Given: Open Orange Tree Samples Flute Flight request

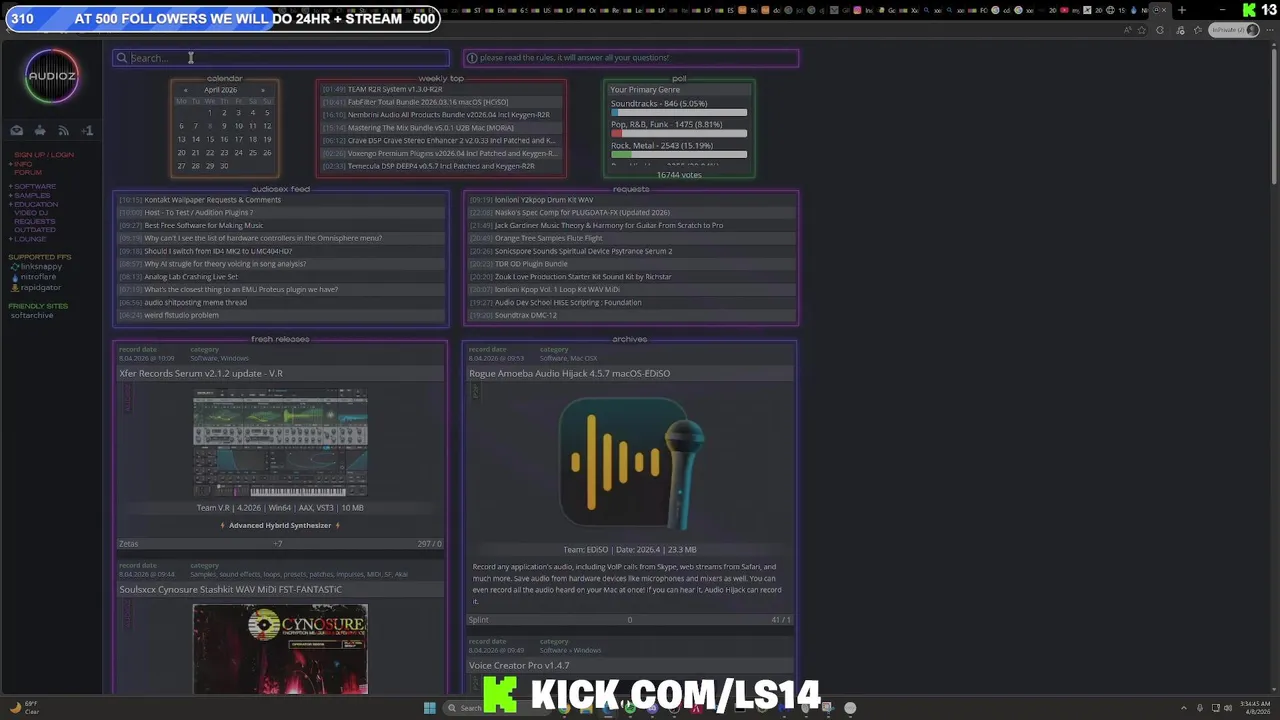Looking at the screenshot, I should (549, 238).
